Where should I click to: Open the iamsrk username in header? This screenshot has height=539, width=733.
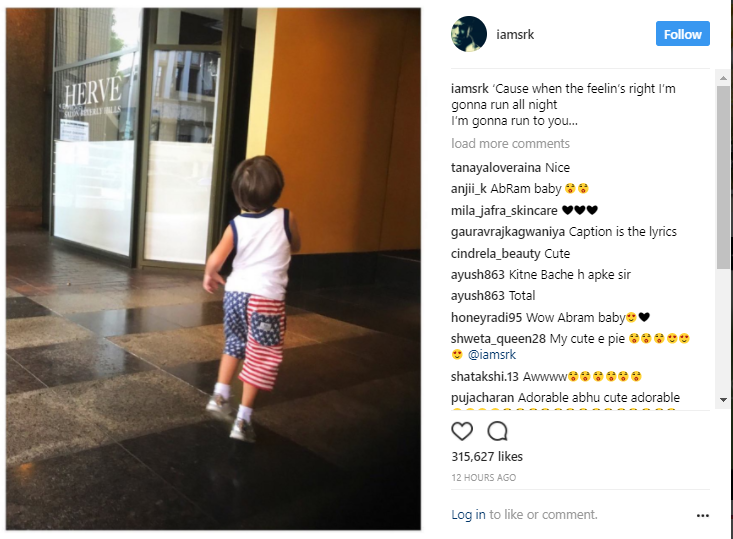tap(515, 35)
